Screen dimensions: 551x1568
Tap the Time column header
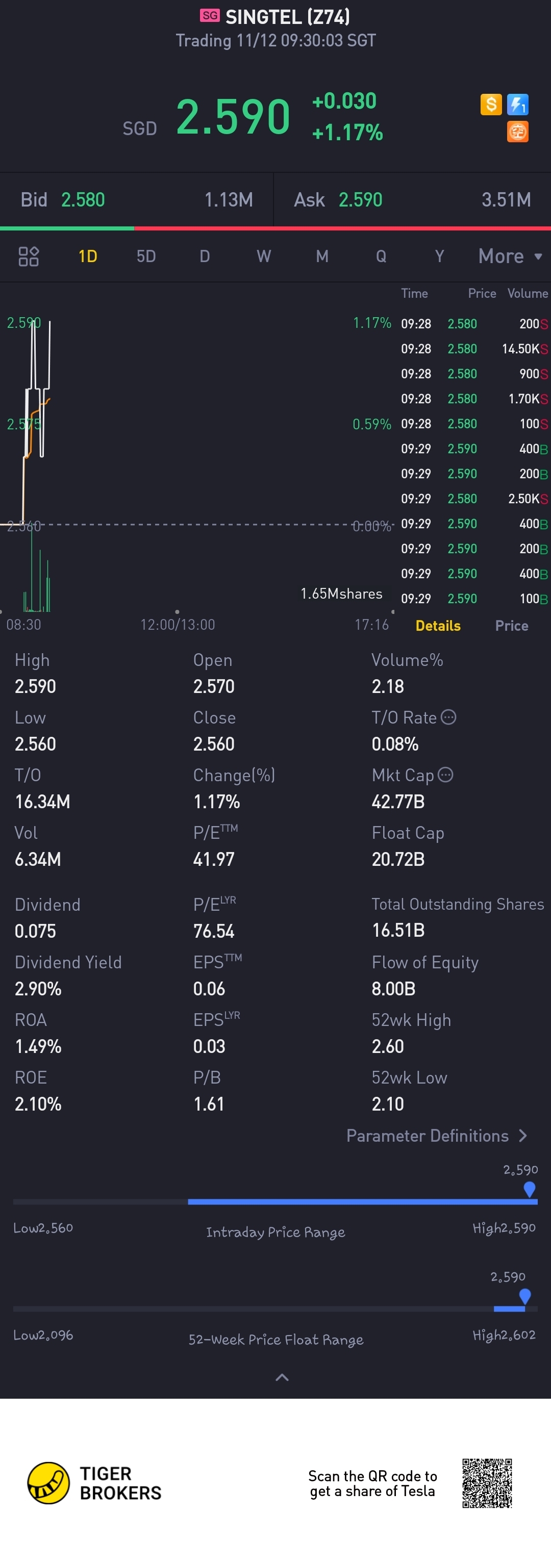[x=414, y=293]
